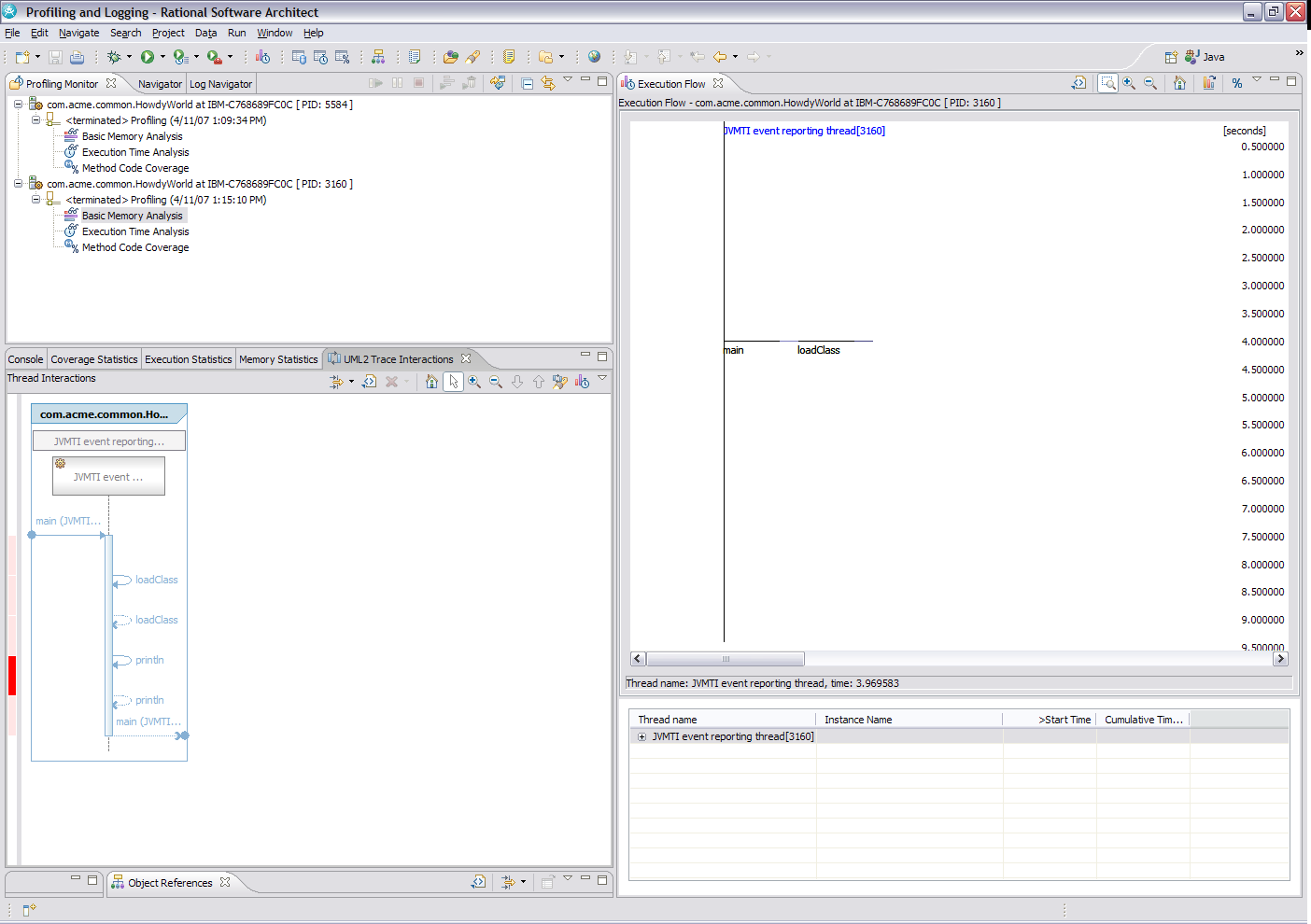Click the hierarchy diagram icon in main toolbar

378,57
